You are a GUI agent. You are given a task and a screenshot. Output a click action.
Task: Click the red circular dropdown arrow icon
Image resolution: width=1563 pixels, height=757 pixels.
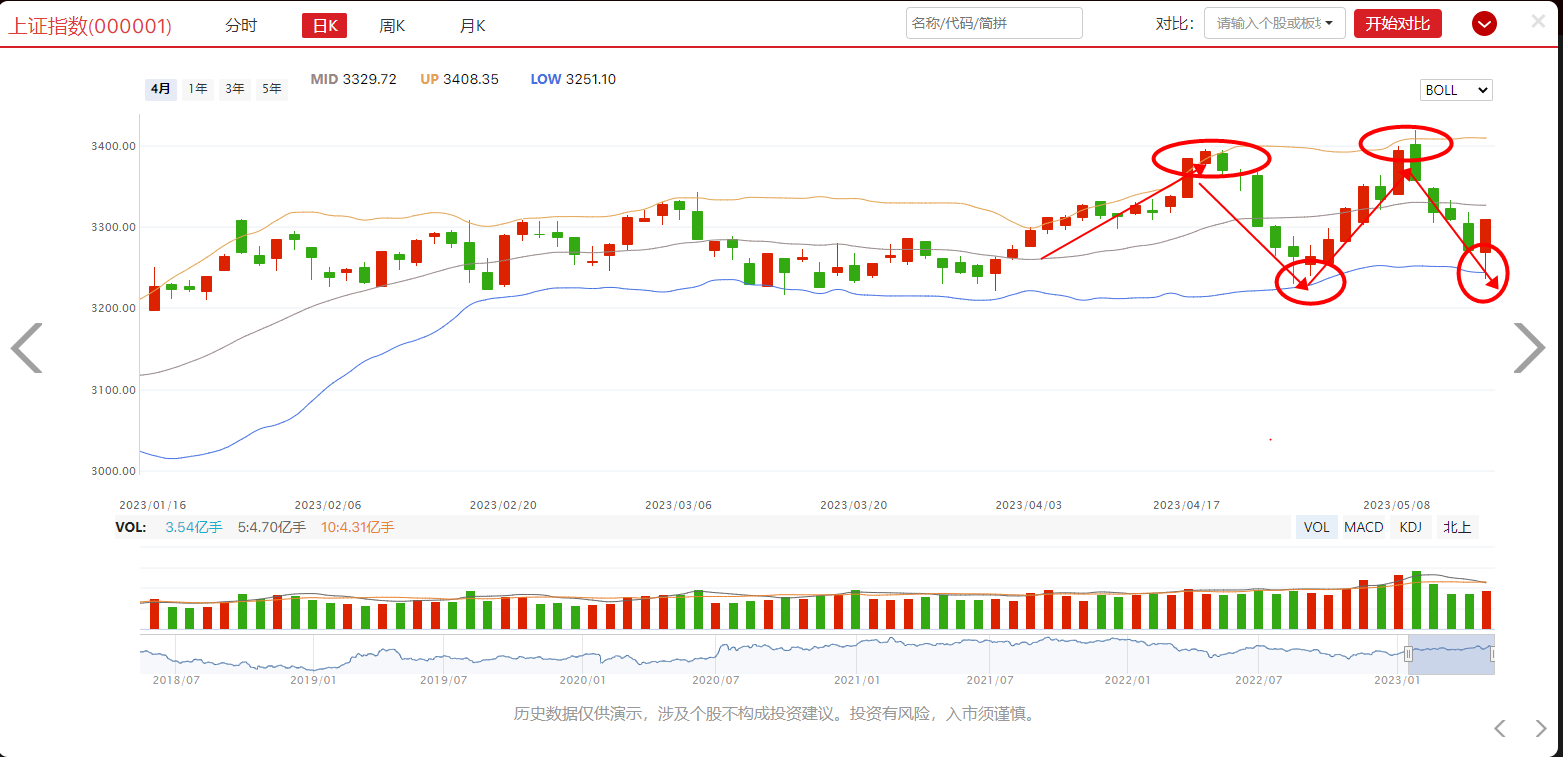click(1484, 24)
